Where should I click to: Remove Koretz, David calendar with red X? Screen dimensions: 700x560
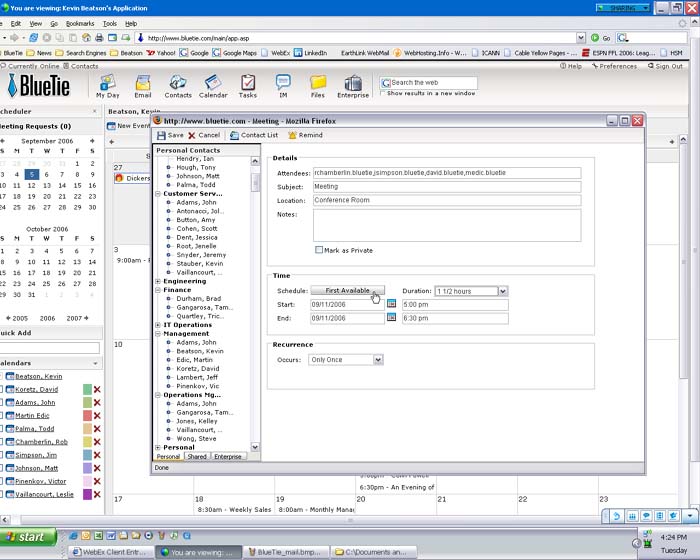[x=97, y=389]
